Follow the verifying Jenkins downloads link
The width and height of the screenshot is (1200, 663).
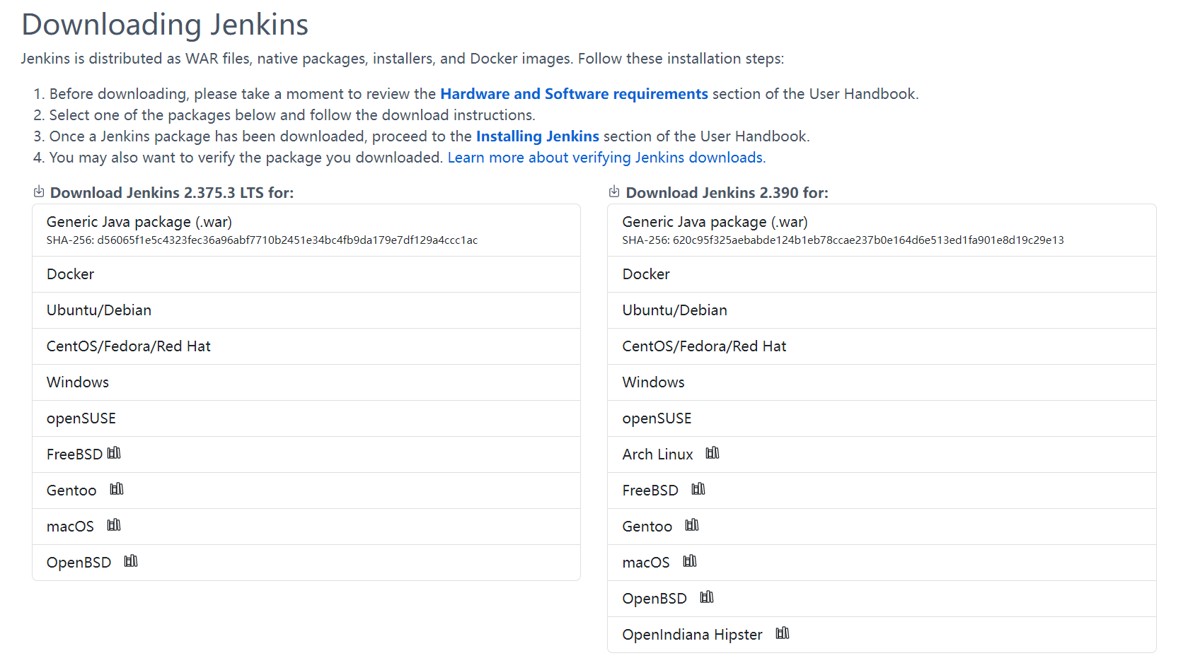tap(606, 157)
